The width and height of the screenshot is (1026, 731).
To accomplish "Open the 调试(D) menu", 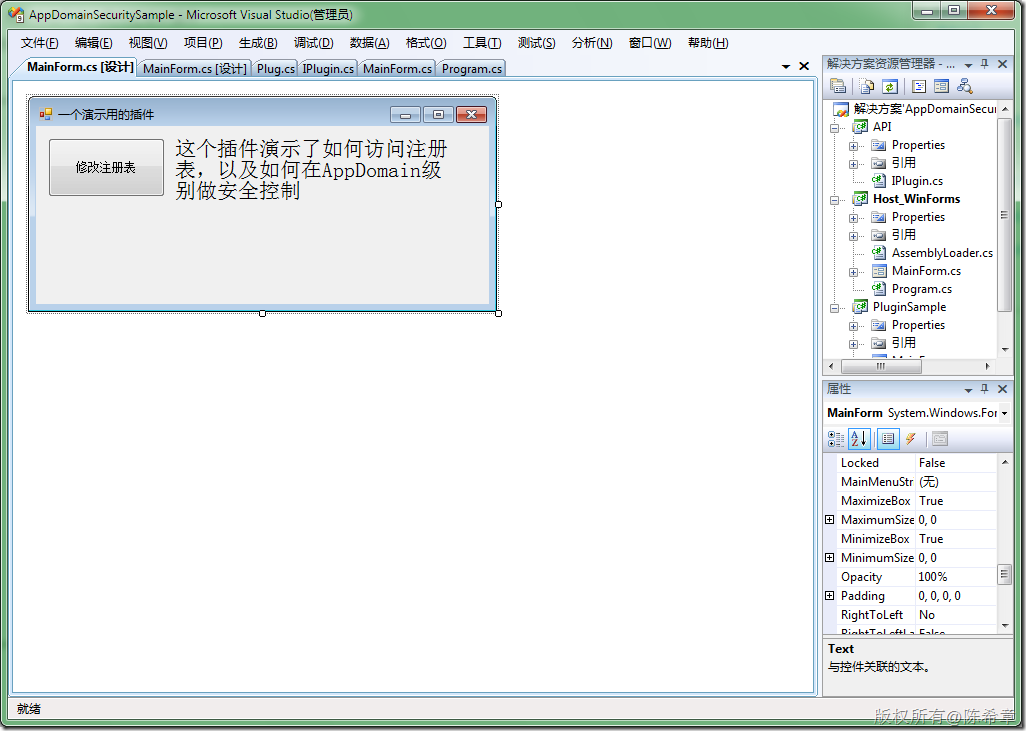I will pyautogui.click(x=313, y=43).
